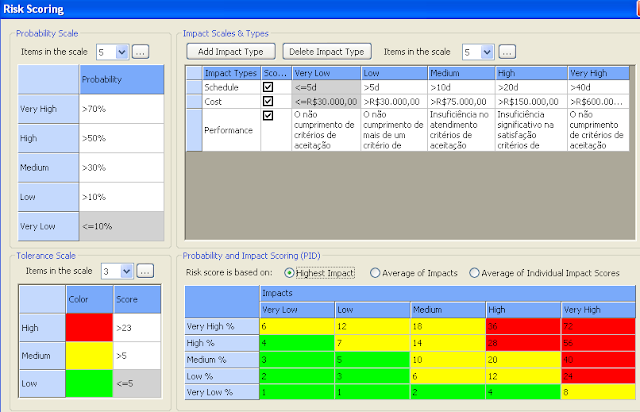Click PID cell with score 56
640x412 pixels.
tap(598, 343)
